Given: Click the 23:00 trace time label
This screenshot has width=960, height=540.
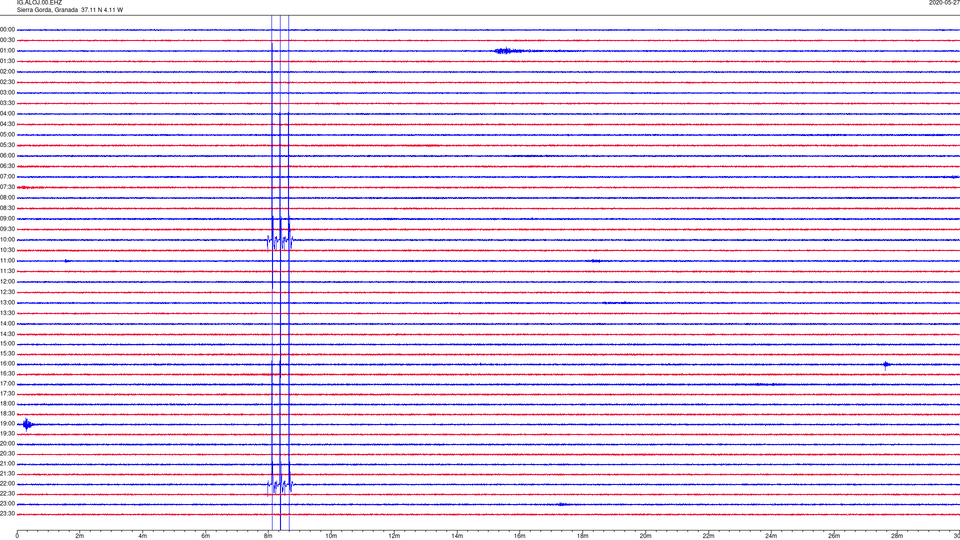Looking at the screenshot, I should [x=7, y=504].
